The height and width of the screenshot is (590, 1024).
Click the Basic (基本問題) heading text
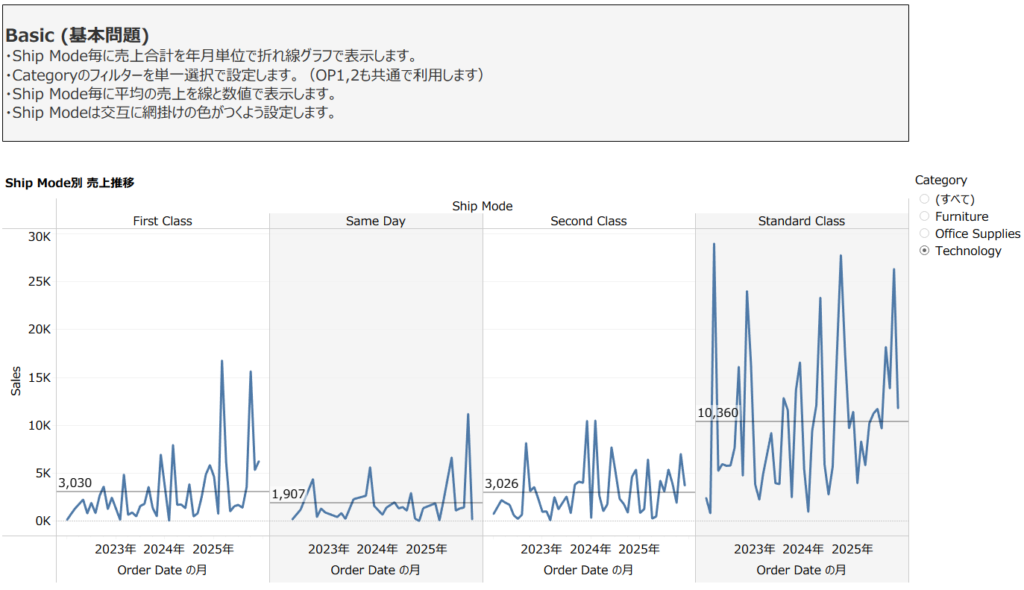(77, 35)
